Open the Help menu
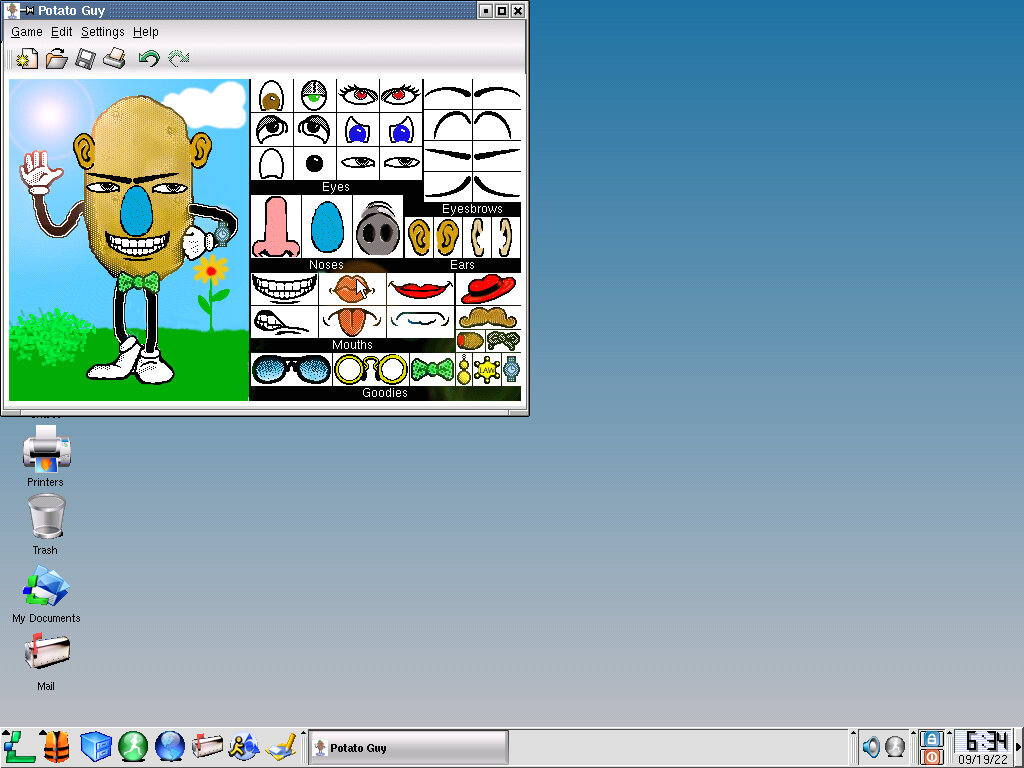The width and height of the screenshot is (1024, 768). point(146,32)
